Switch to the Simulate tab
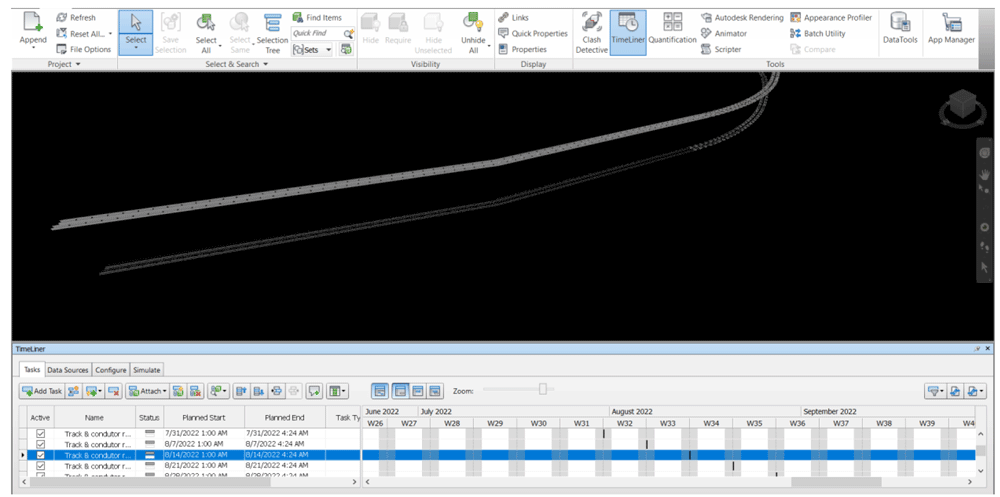 (146, 370)
